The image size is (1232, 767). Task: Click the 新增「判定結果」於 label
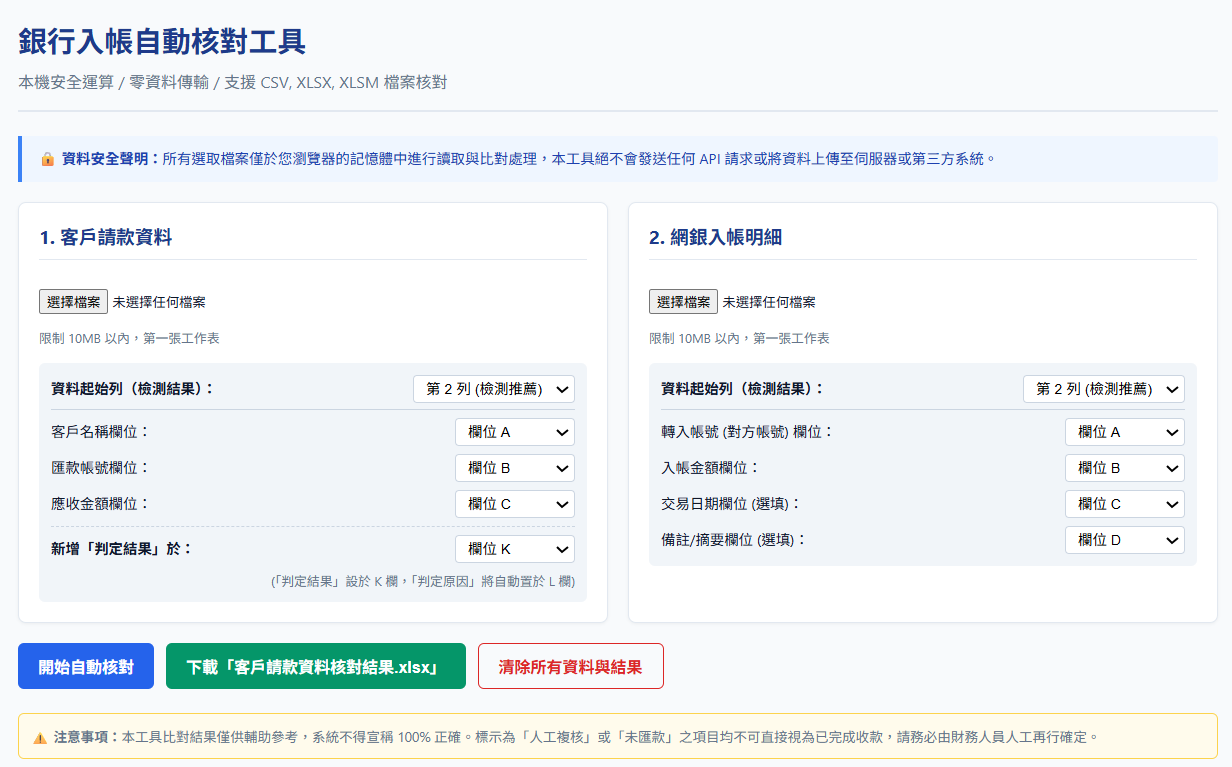click(x=121, y=549)
